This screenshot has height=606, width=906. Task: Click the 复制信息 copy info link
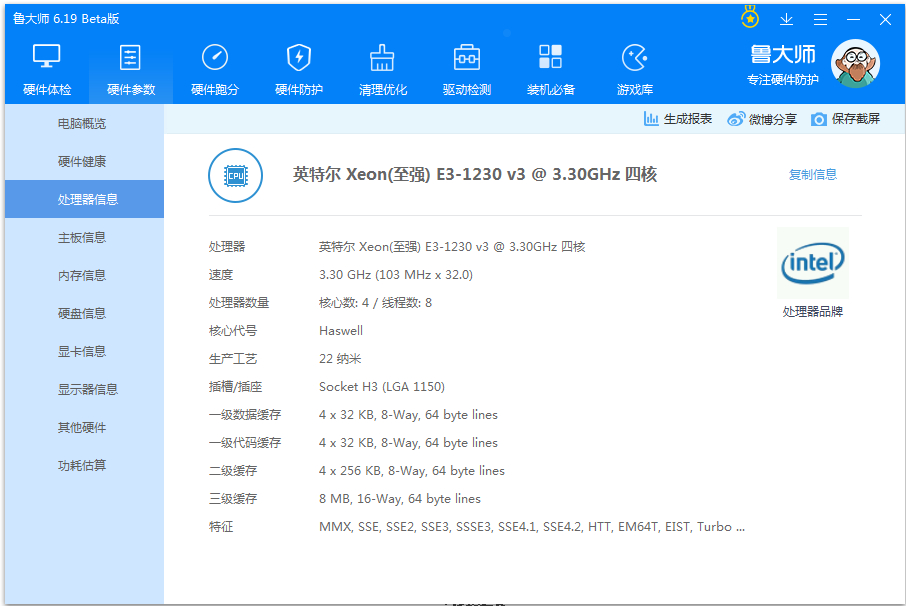coord(812,174)
